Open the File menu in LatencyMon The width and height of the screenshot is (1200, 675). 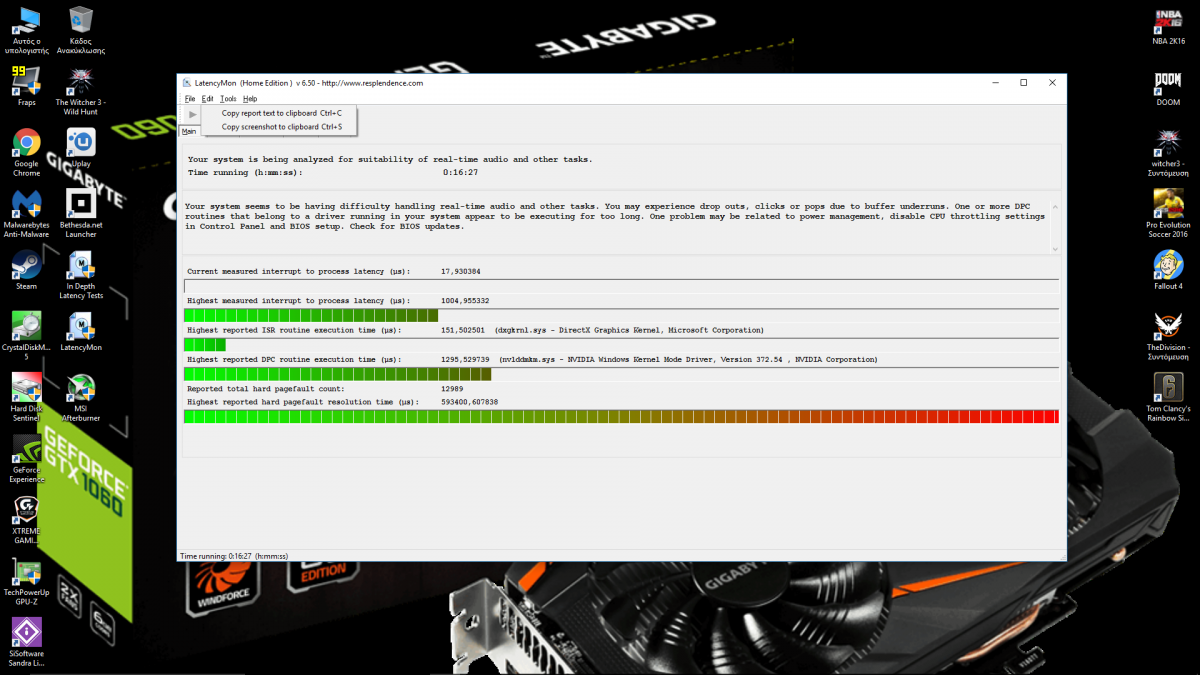coord(190,99)
